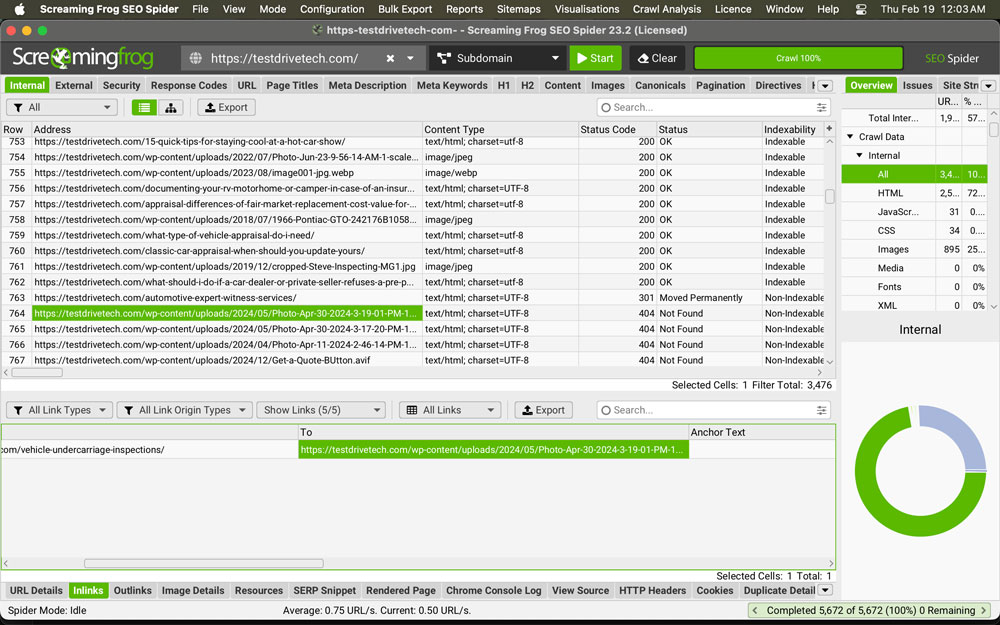This screenshot has height=625, width=1000.
Task: Open Crawl Analysis menu
Action: coord(666,9)
